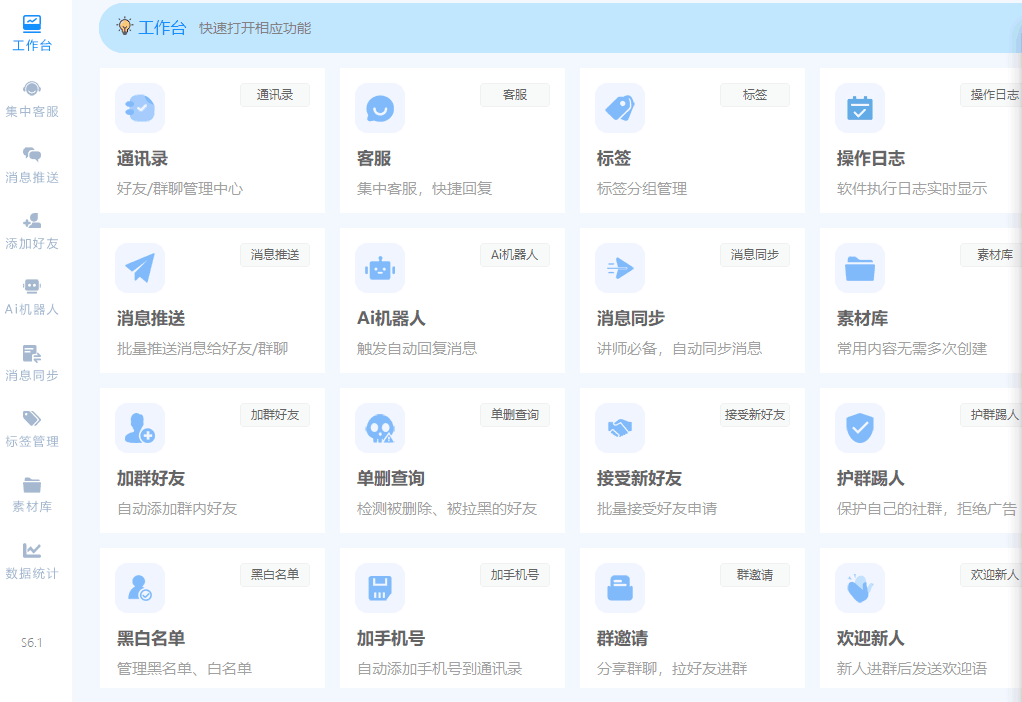The image size is (1022, 702).
Task: Open 消息推送 paper plane icon
Action: click(x=140, y=268)
